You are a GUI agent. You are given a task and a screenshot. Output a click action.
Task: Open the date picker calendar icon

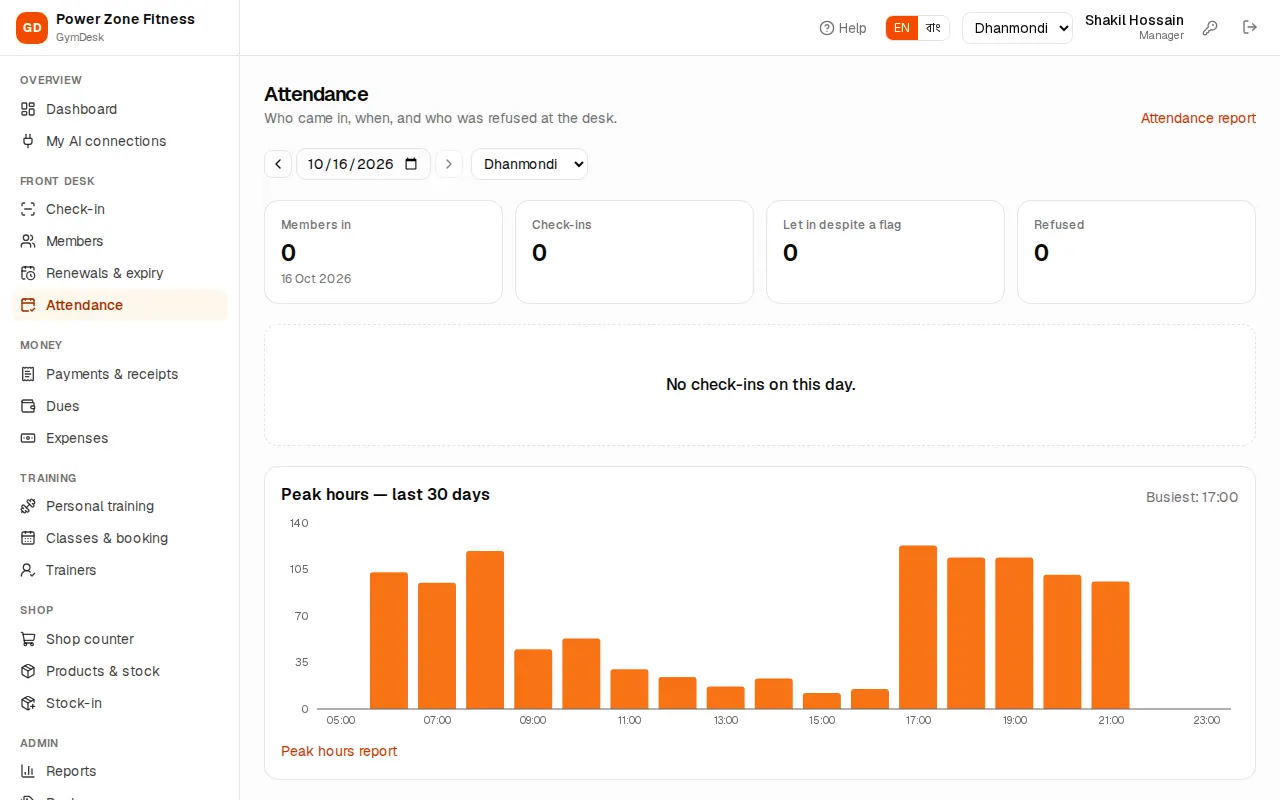tap(411, 164)
